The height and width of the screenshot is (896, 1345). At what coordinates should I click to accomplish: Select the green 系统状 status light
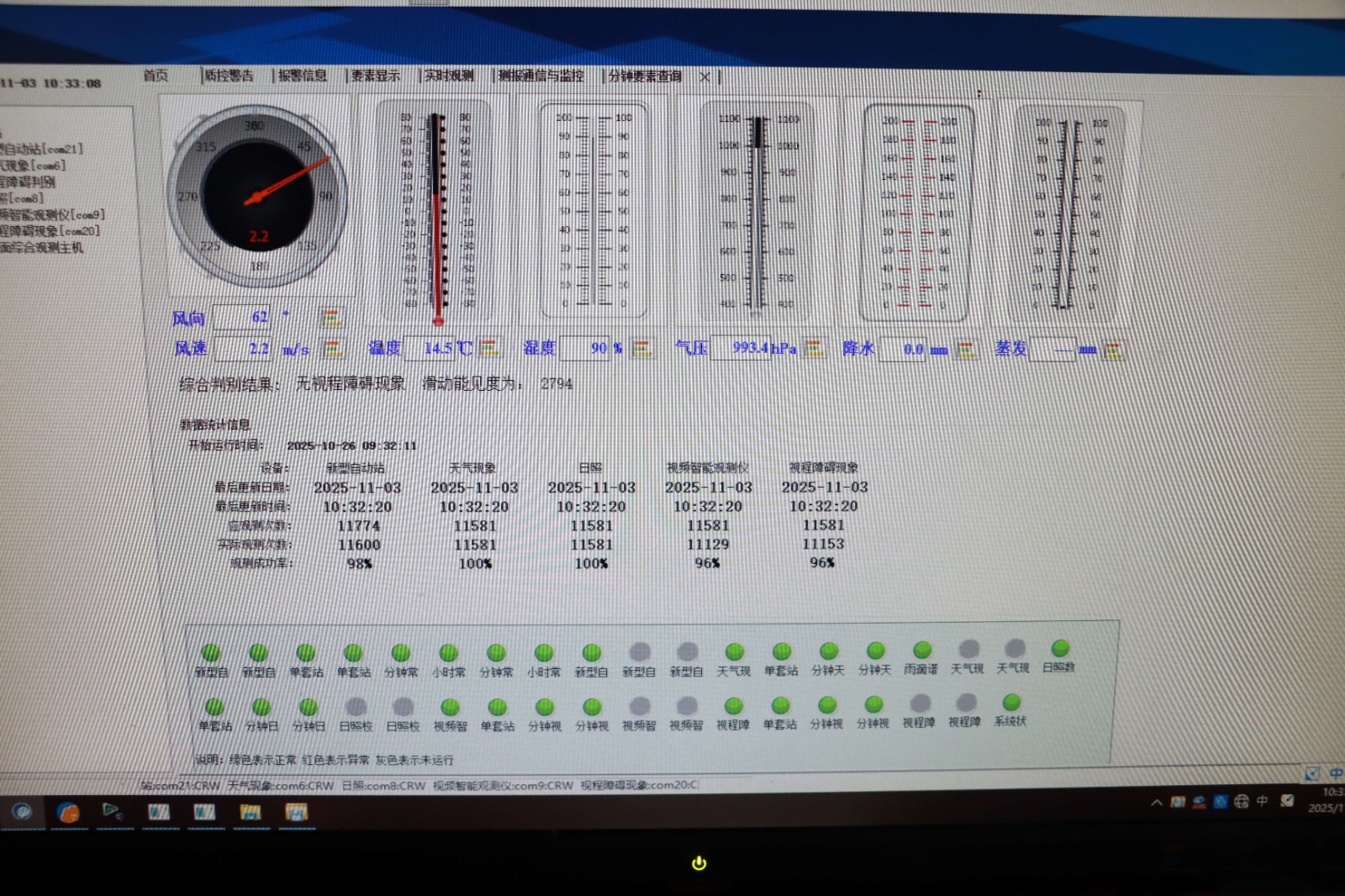pos(1011,703)
